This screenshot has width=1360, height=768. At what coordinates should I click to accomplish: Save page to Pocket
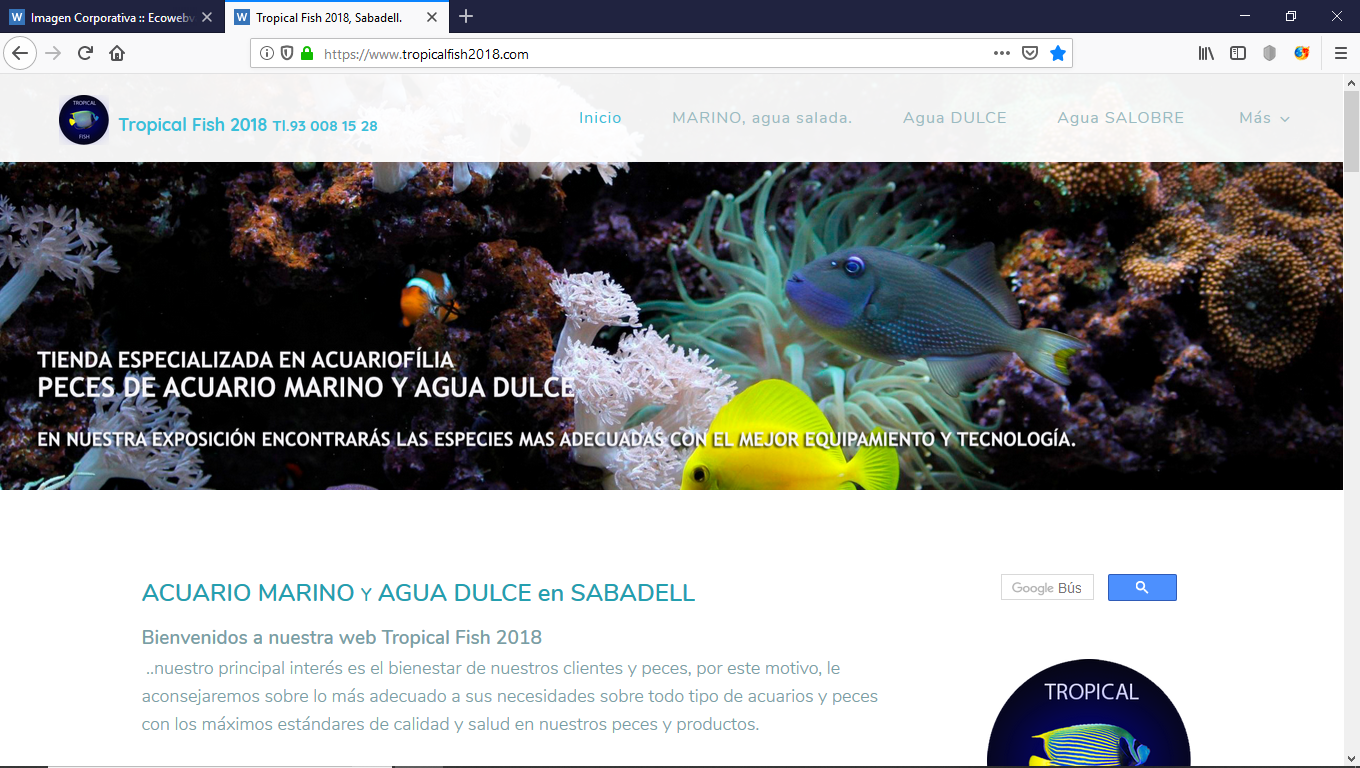1030,54
